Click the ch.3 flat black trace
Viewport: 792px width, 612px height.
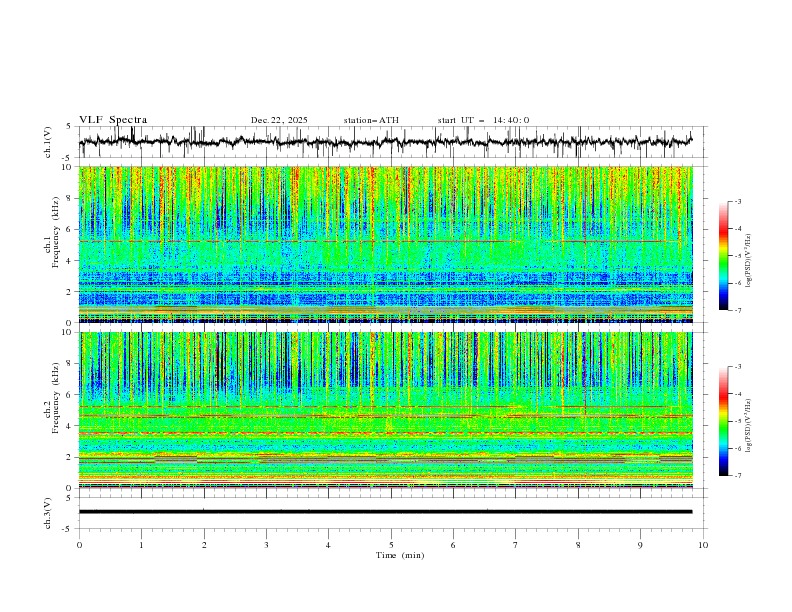click(x=385, y=512)
